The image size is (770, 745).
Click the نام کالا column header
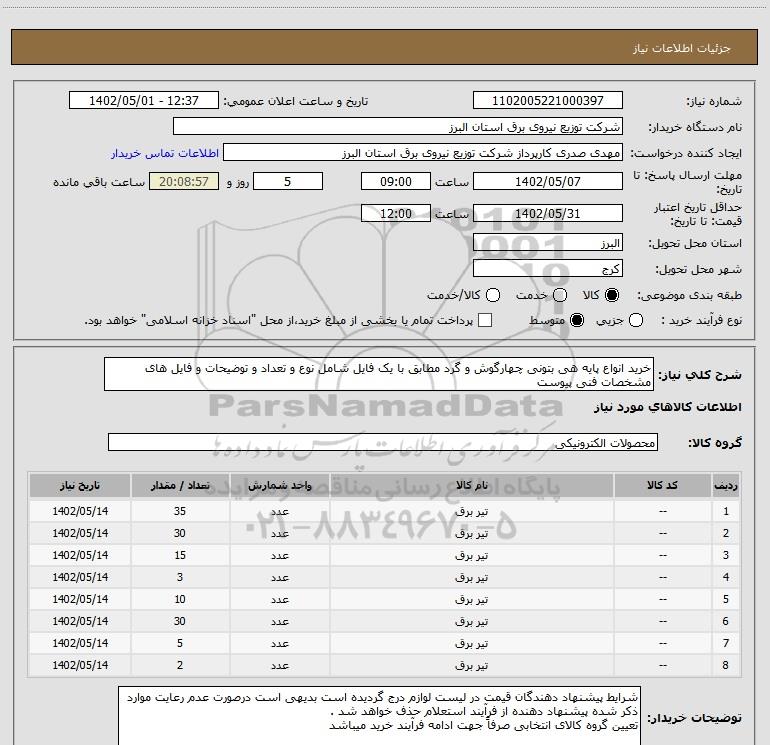pyautogui.click(x=471, y=486)
